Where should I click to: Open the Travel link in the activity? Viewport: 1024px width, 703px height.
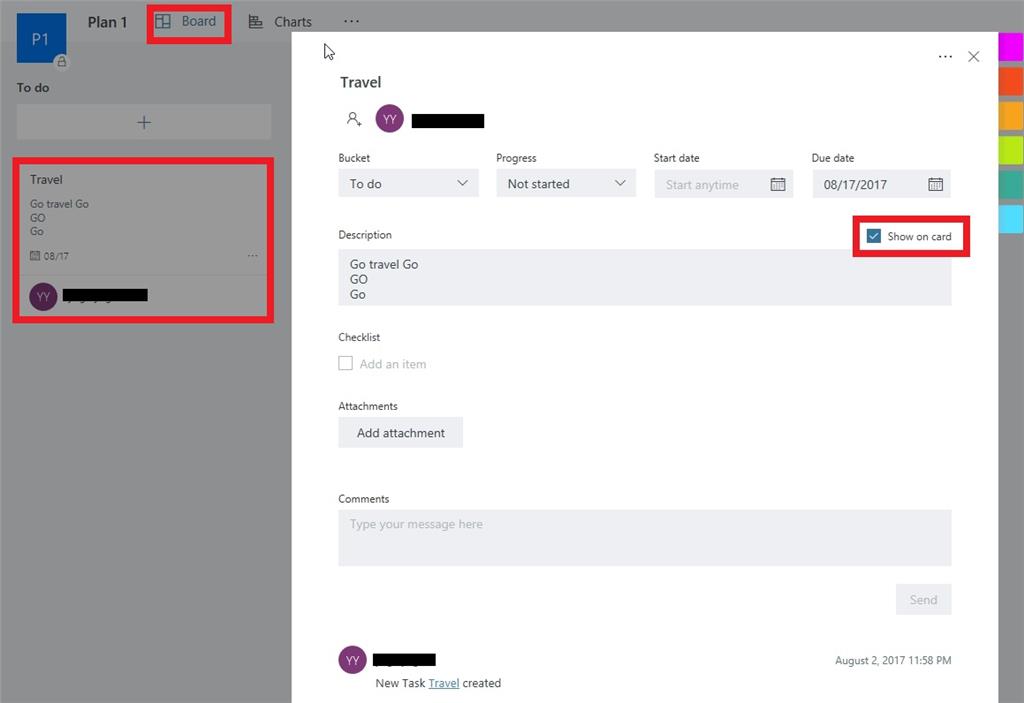[443, 683]
